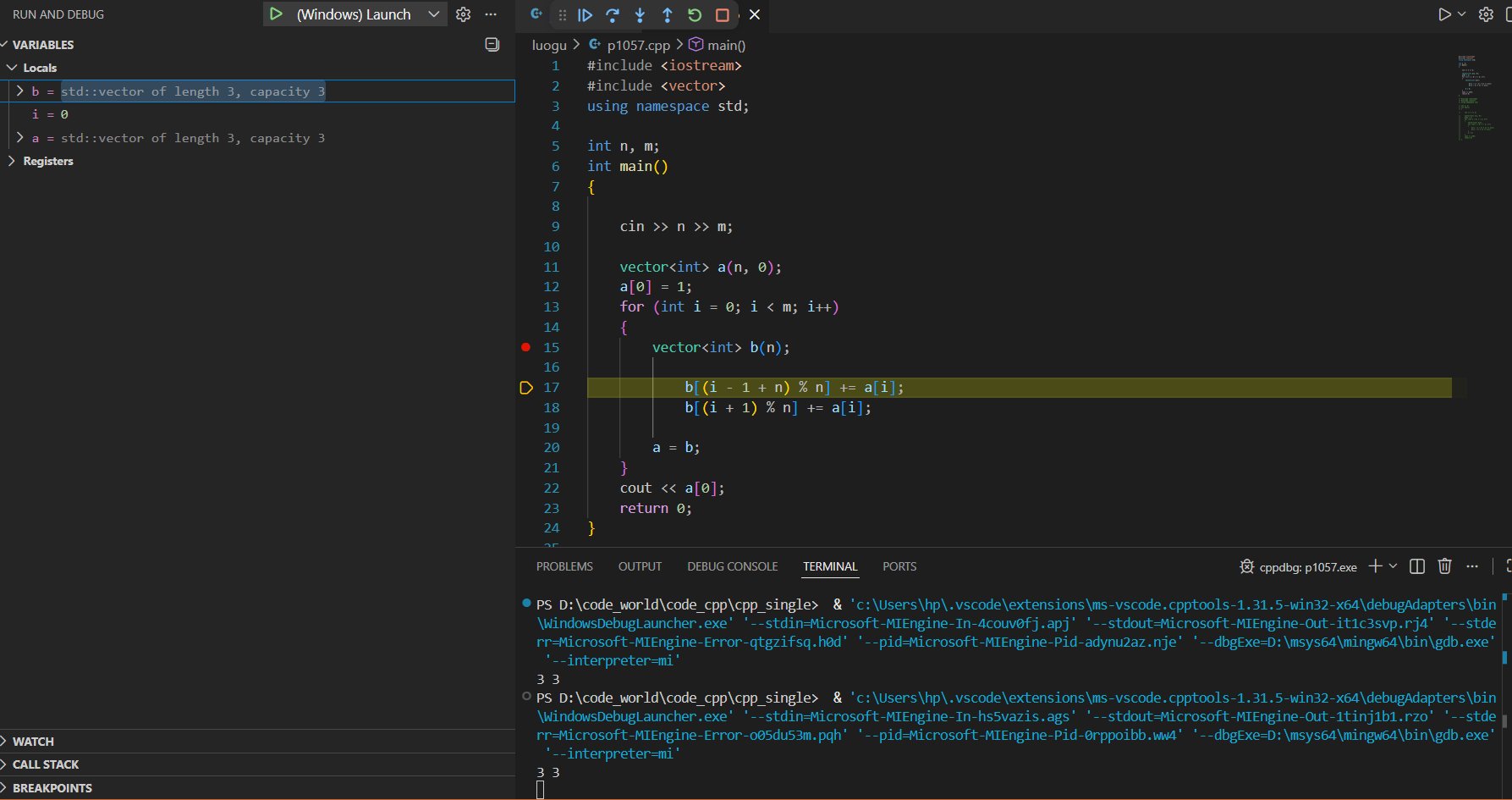Kill the terminal with the trash icon
This screenshot has height=800, width=1512.
coord(1444,566)
